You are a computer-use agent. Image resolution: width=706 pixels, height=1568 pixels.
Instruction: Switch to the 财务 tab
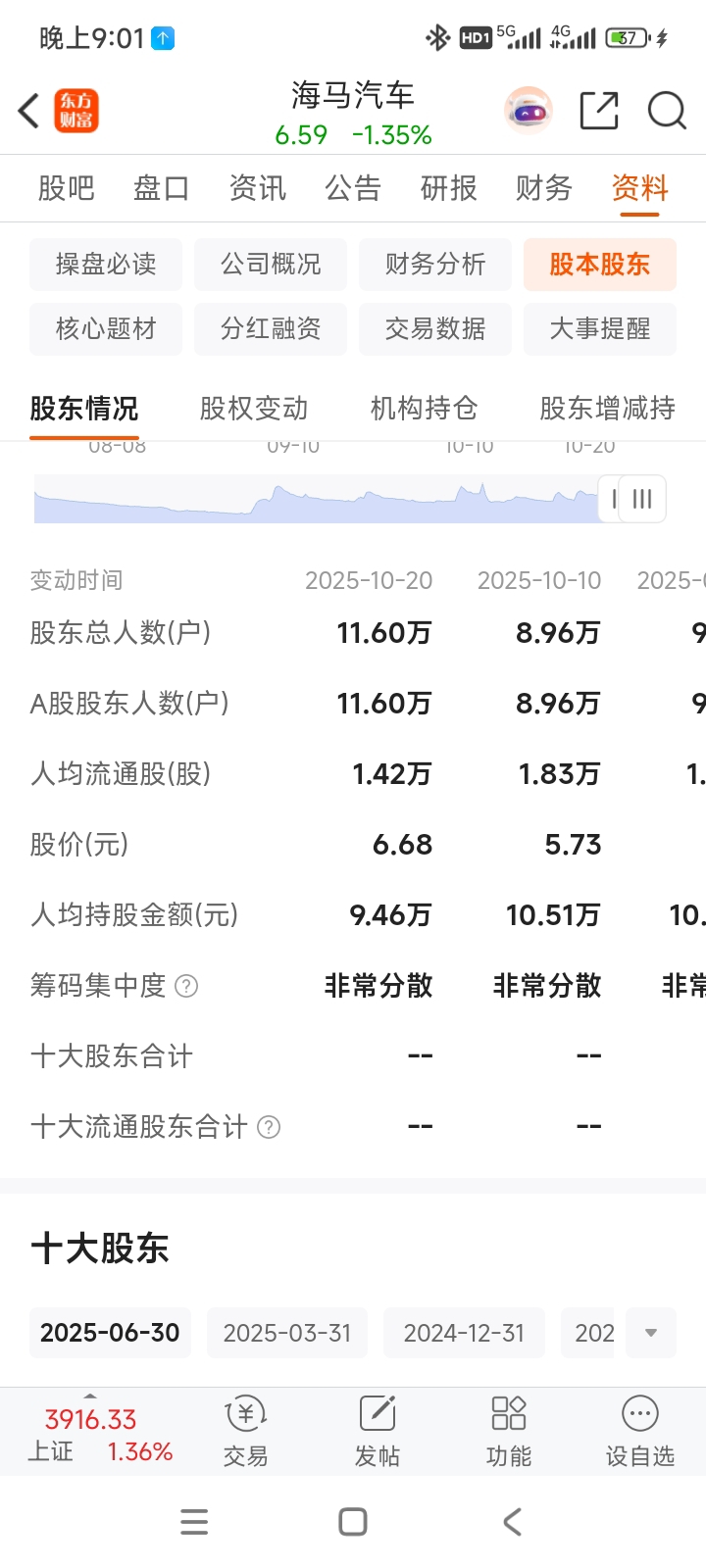click(544, 187)
